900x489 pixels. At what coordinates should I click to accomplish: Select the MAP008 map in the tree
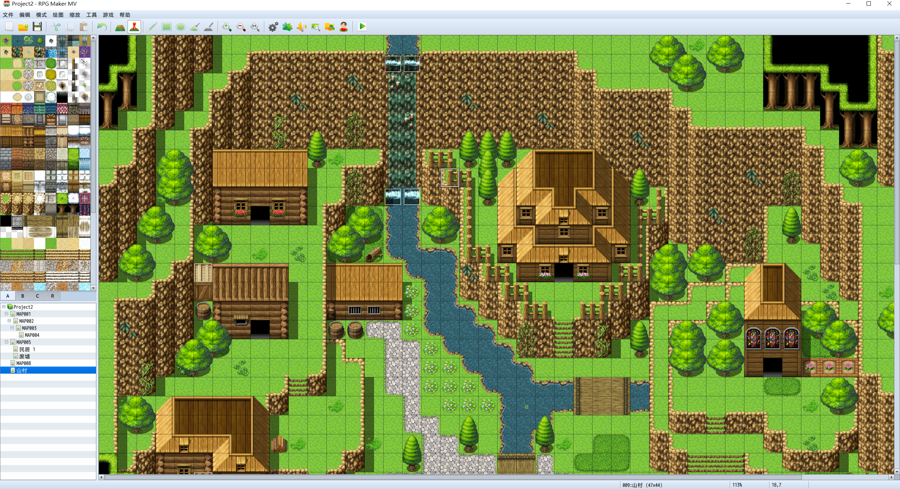pyautogui.click(x=24, y=363)
